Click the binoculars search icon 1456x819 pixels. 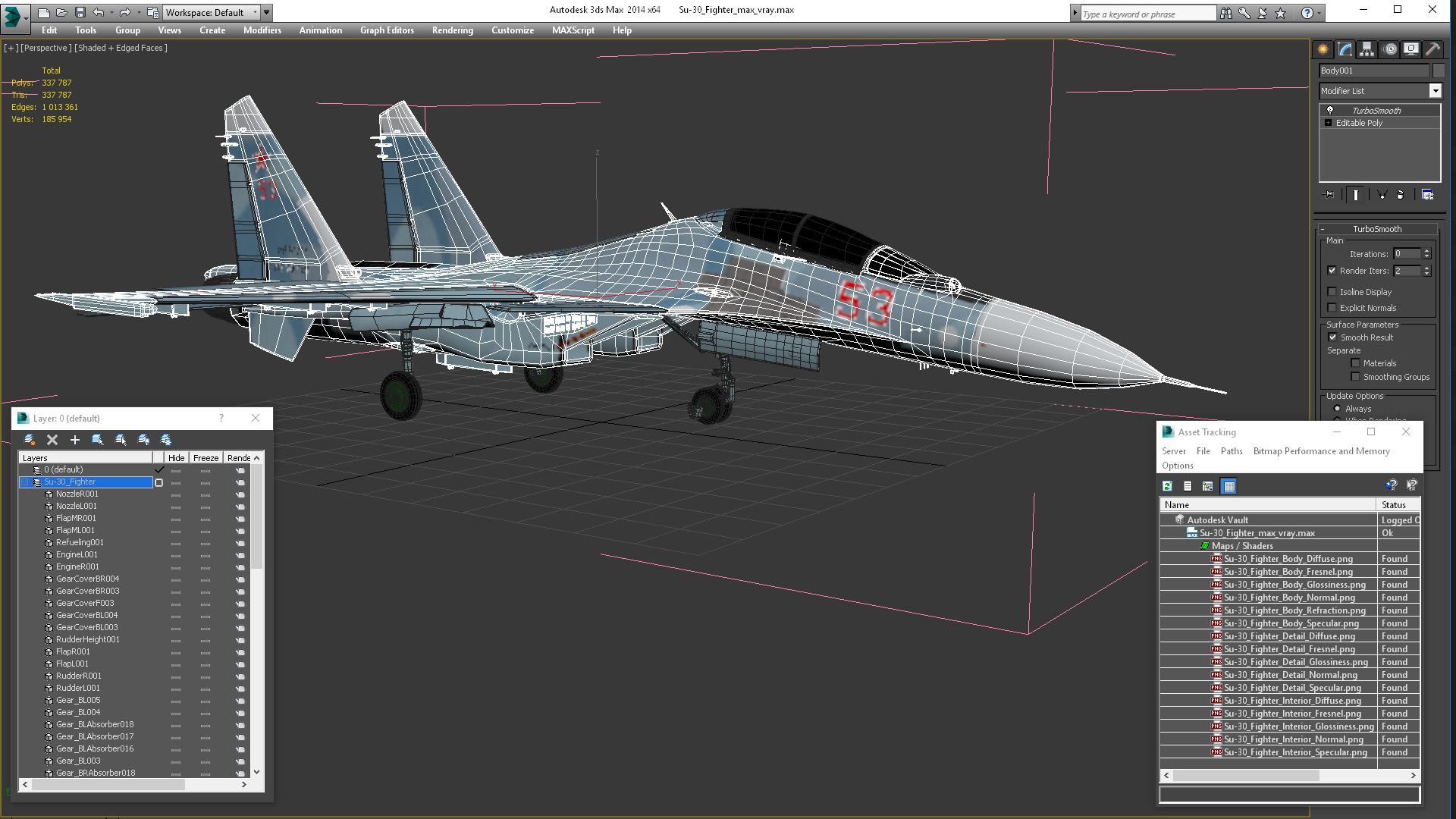[x=1225, y=13]
